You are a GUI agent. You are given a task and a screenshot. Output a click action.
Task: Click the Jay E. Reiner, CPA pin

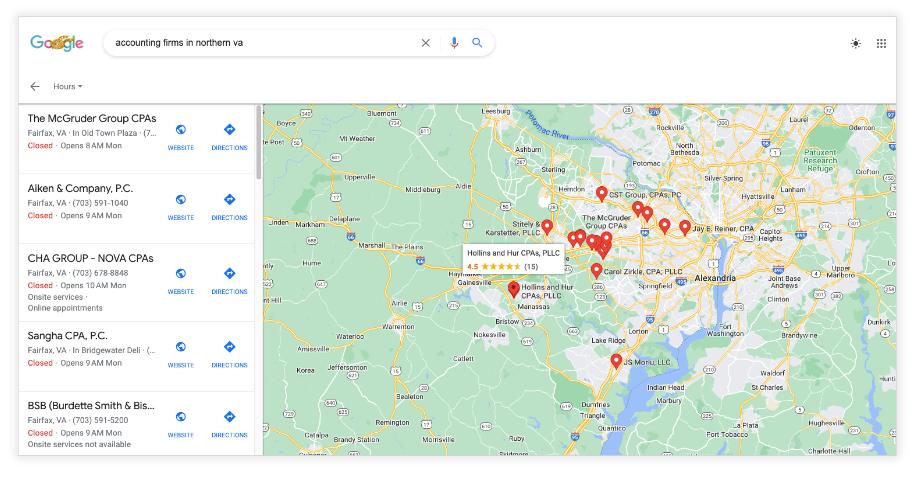(684, 227)
